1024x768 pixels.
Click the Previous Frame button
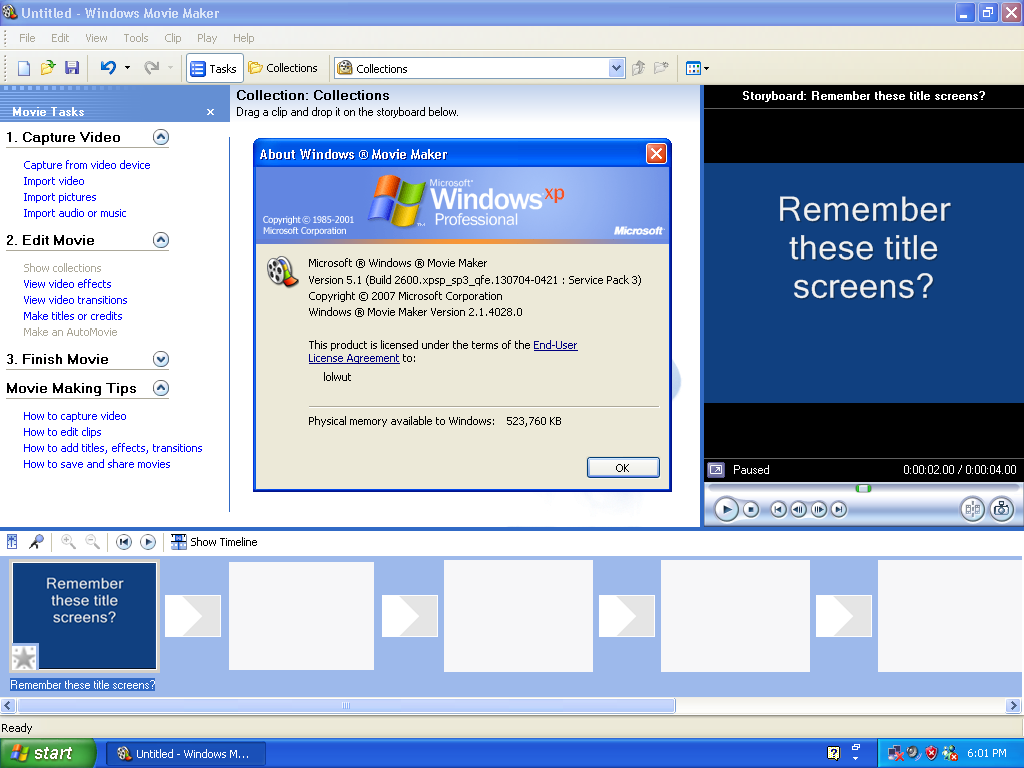798,509
